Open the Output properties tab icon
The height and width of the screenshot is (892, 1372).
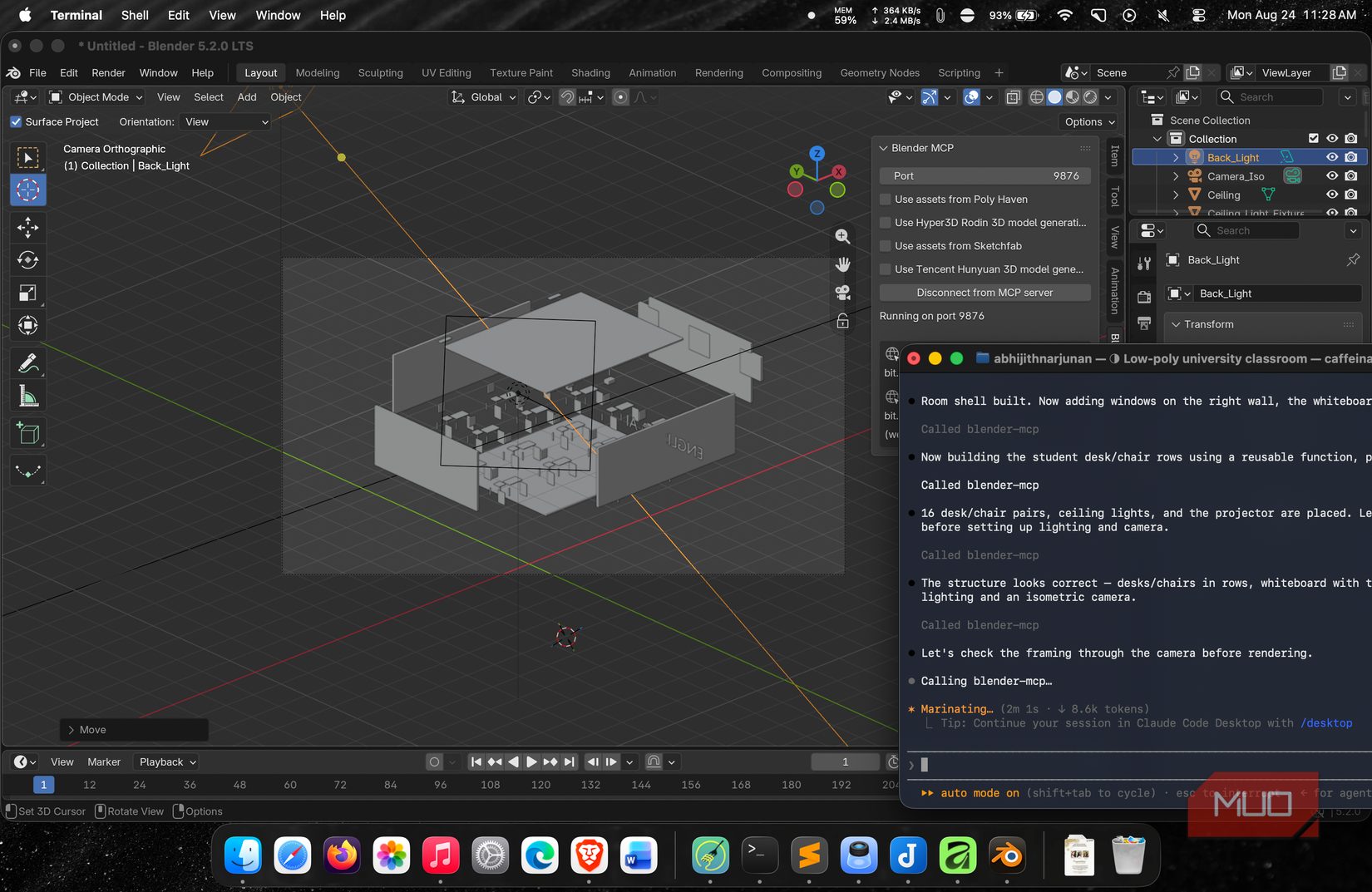pos(1144,323)
